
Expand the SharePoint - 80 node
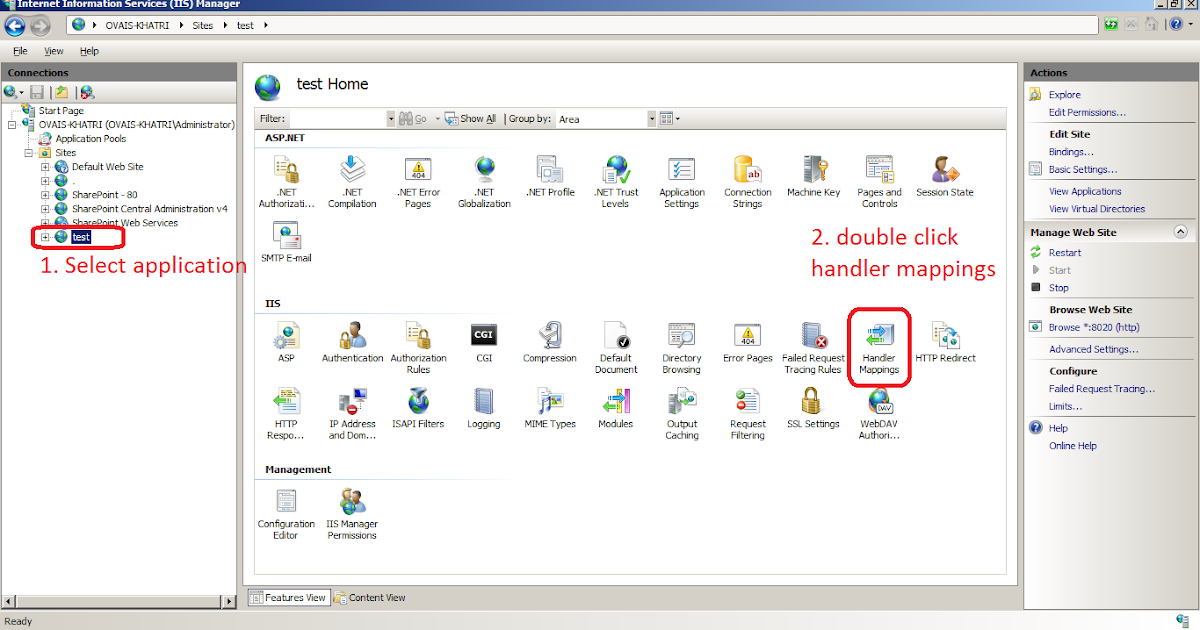(45, 195)
